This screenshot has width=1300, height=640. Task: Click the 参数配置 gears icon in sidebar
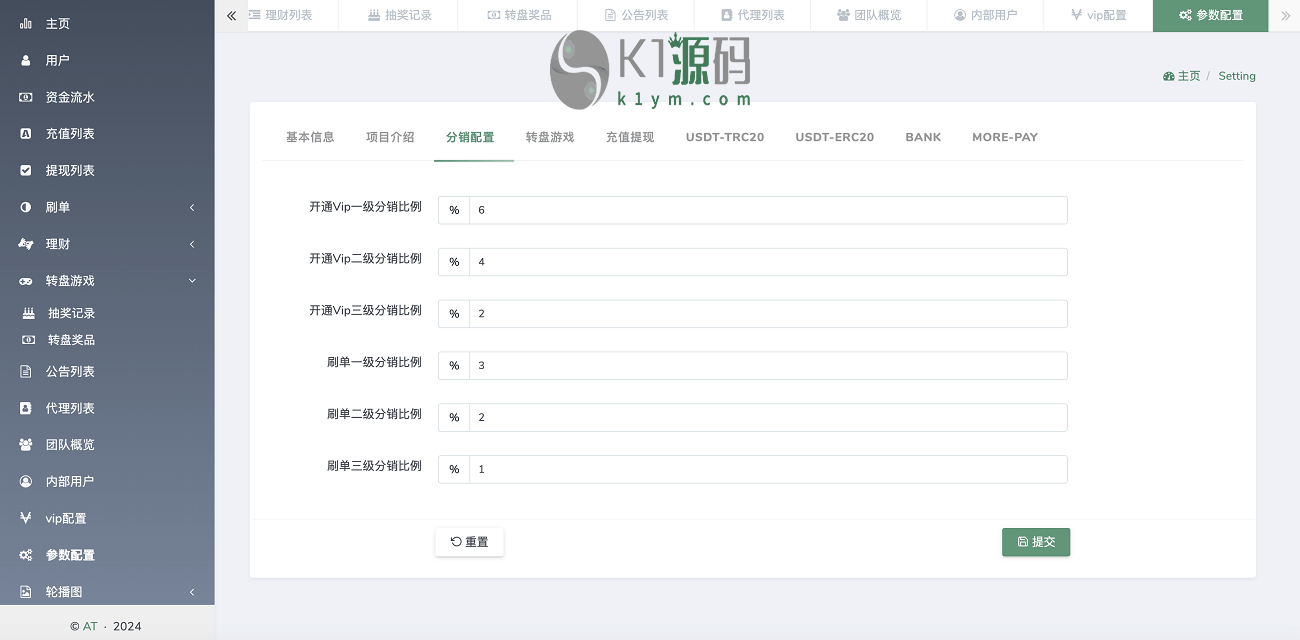[26, 555]
